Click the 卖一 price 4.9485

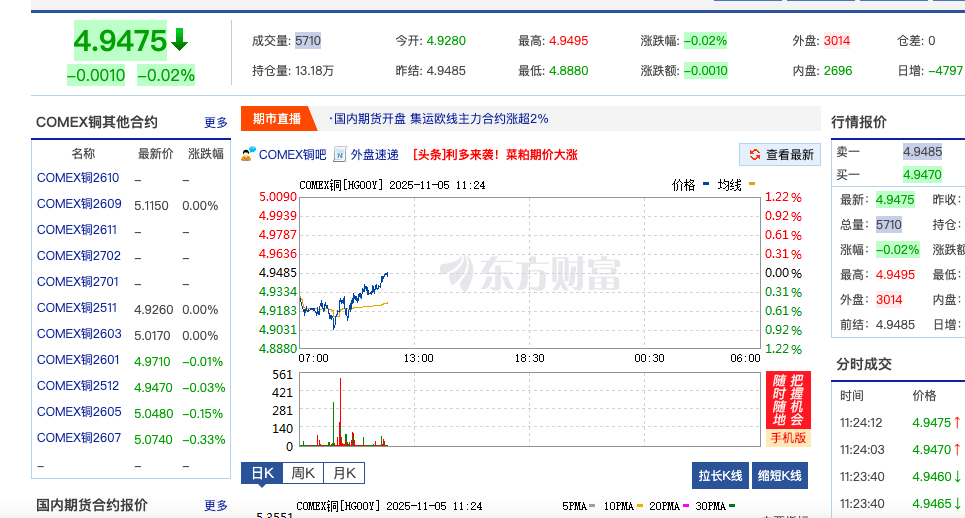click(x=923, y=151)
